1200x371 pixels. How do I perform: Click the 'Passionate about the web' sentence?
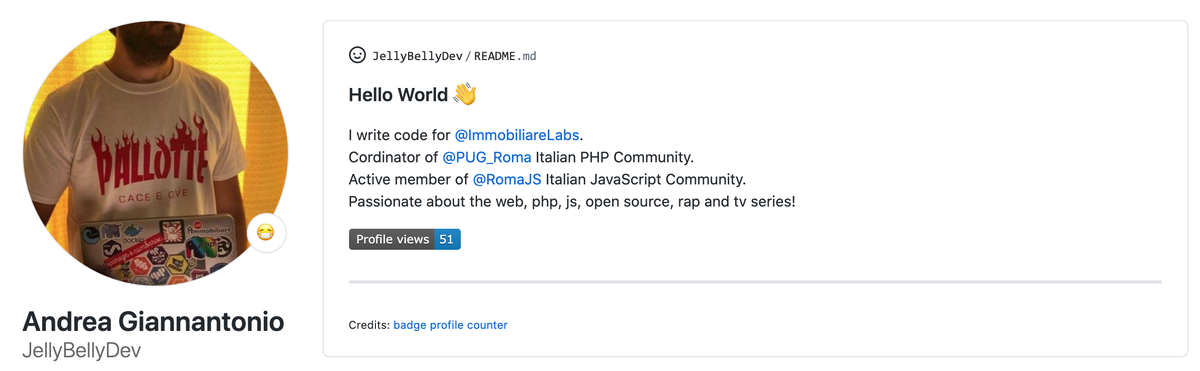tap(572, 202)
